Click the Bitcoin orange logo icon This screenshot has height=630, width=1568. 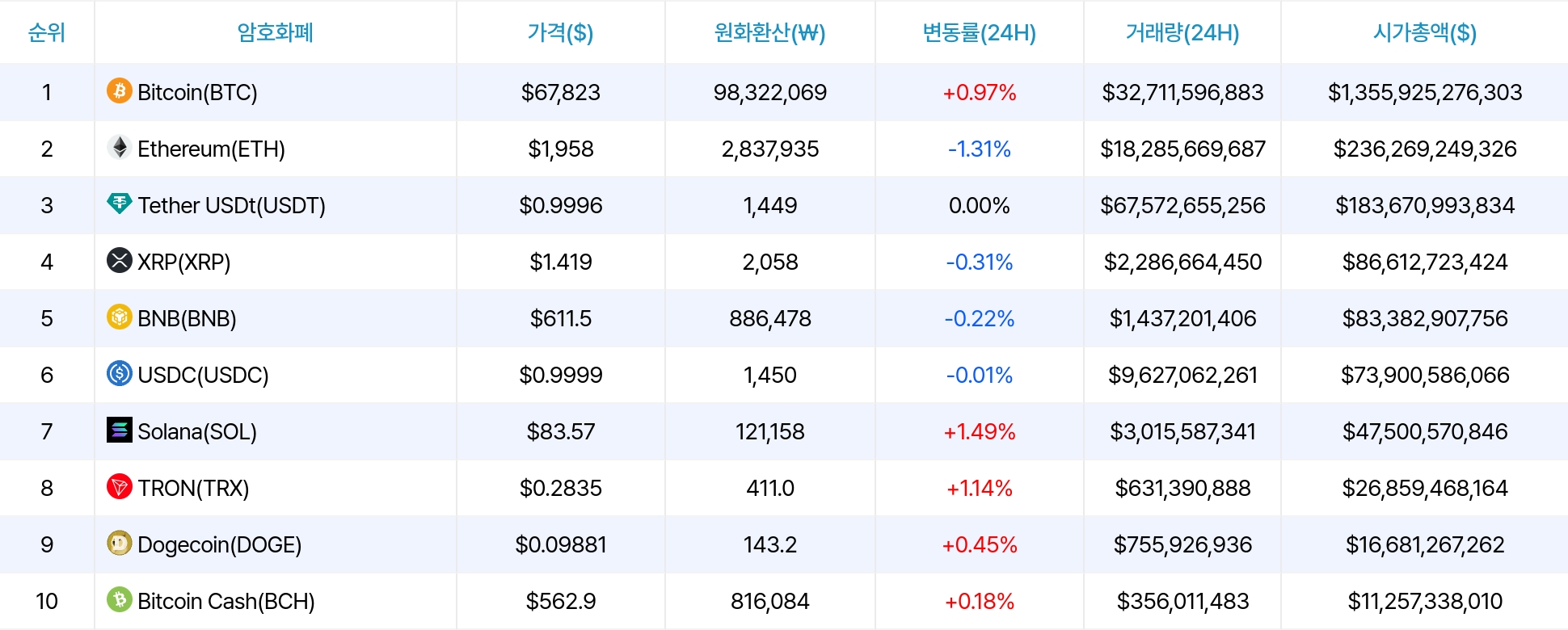click(120, 90)
